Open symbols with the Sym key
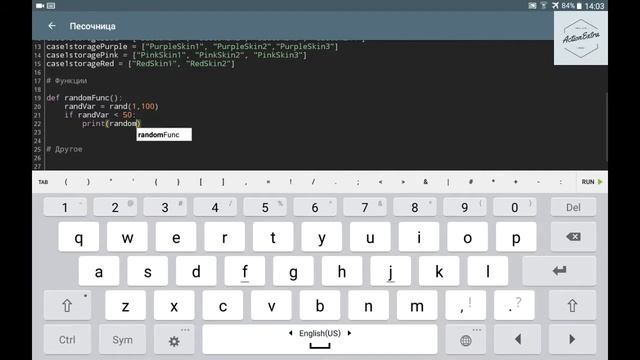 tap(122, 340)
